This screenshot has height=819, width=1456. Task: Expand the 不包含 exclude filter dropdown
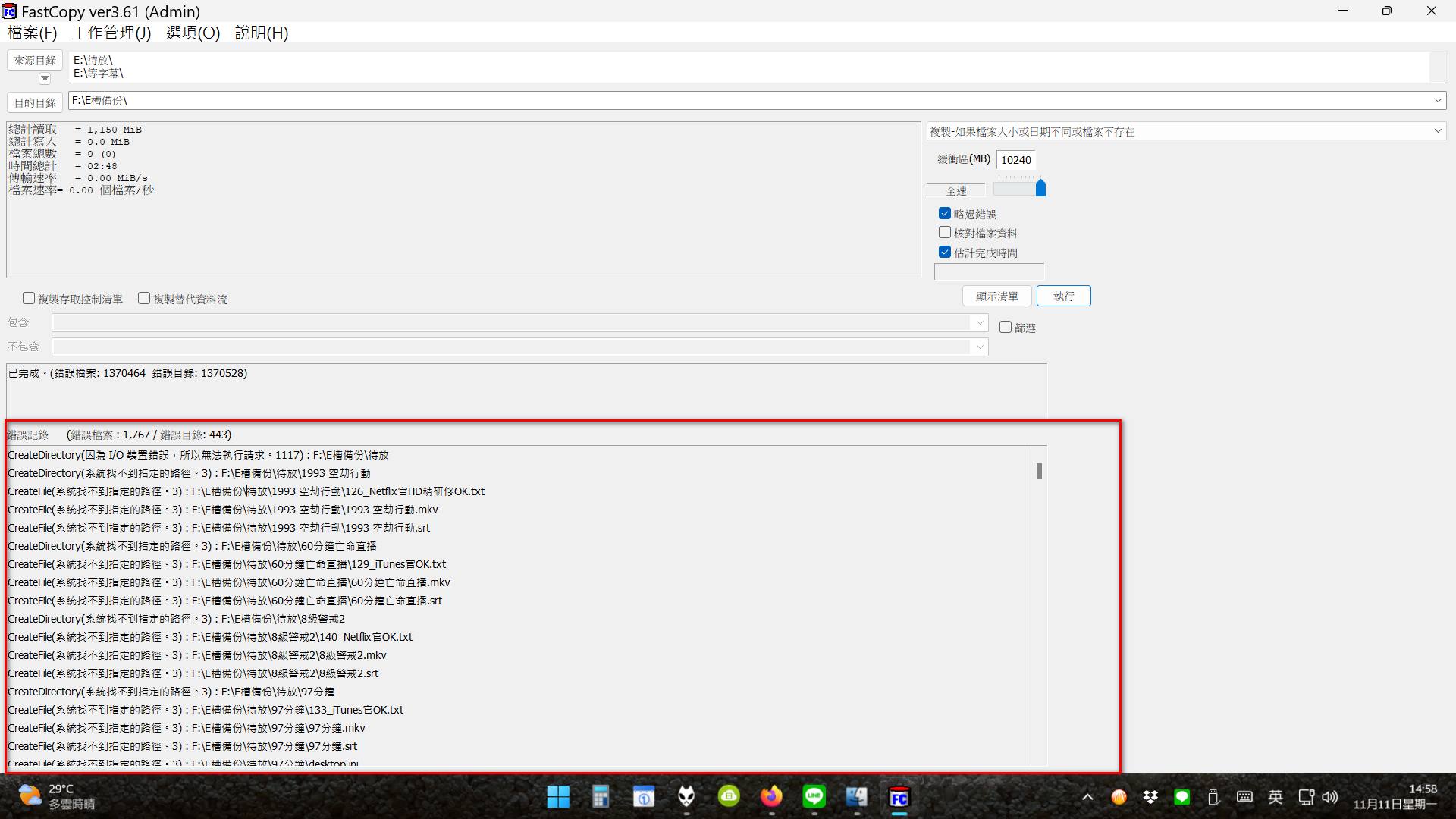coord(979,347)
